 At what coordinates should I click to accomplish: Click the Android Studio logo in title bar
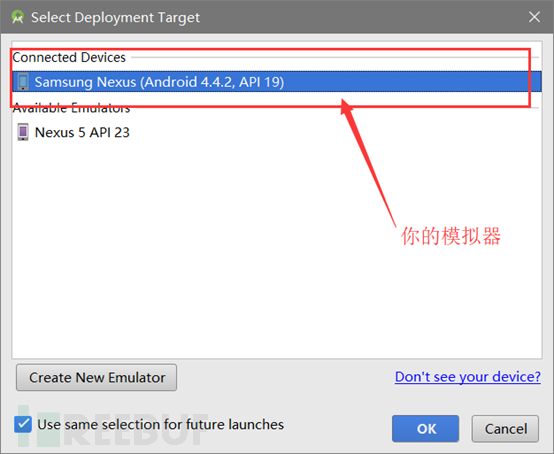[x=17, y=17]
